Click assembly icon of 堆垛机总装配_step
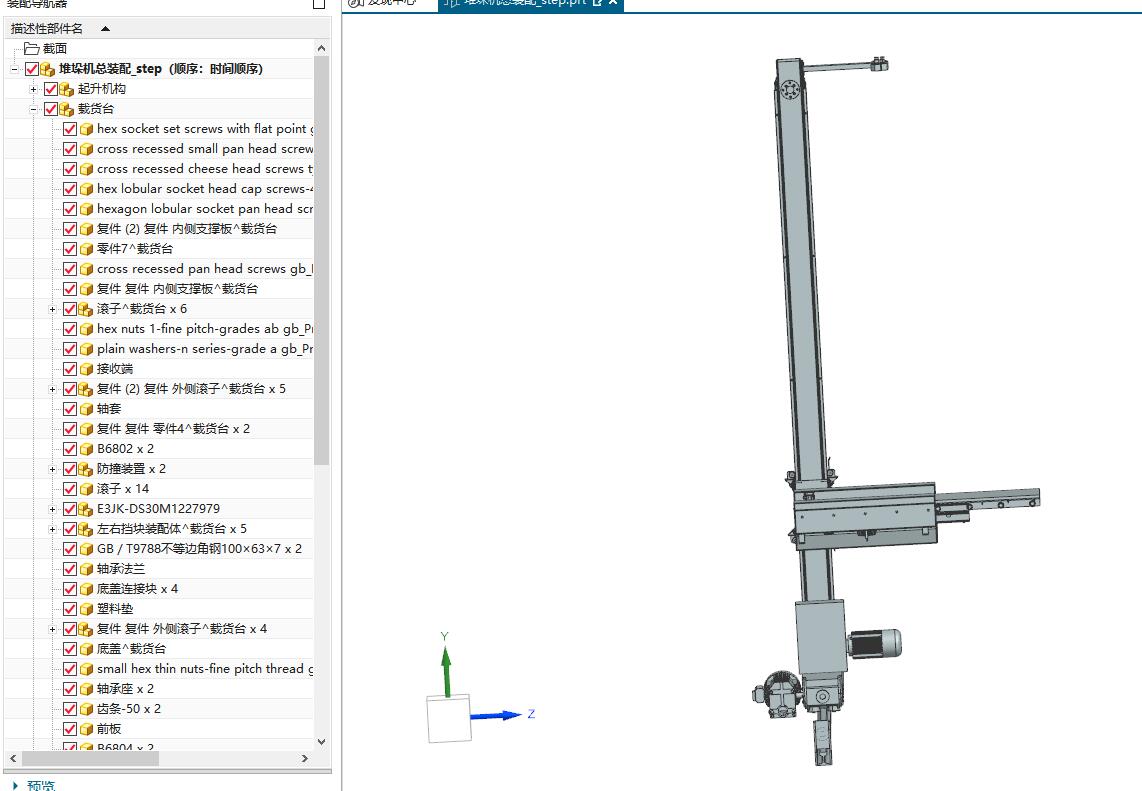This screenshot has width=1142, height=791. point(48,69)
